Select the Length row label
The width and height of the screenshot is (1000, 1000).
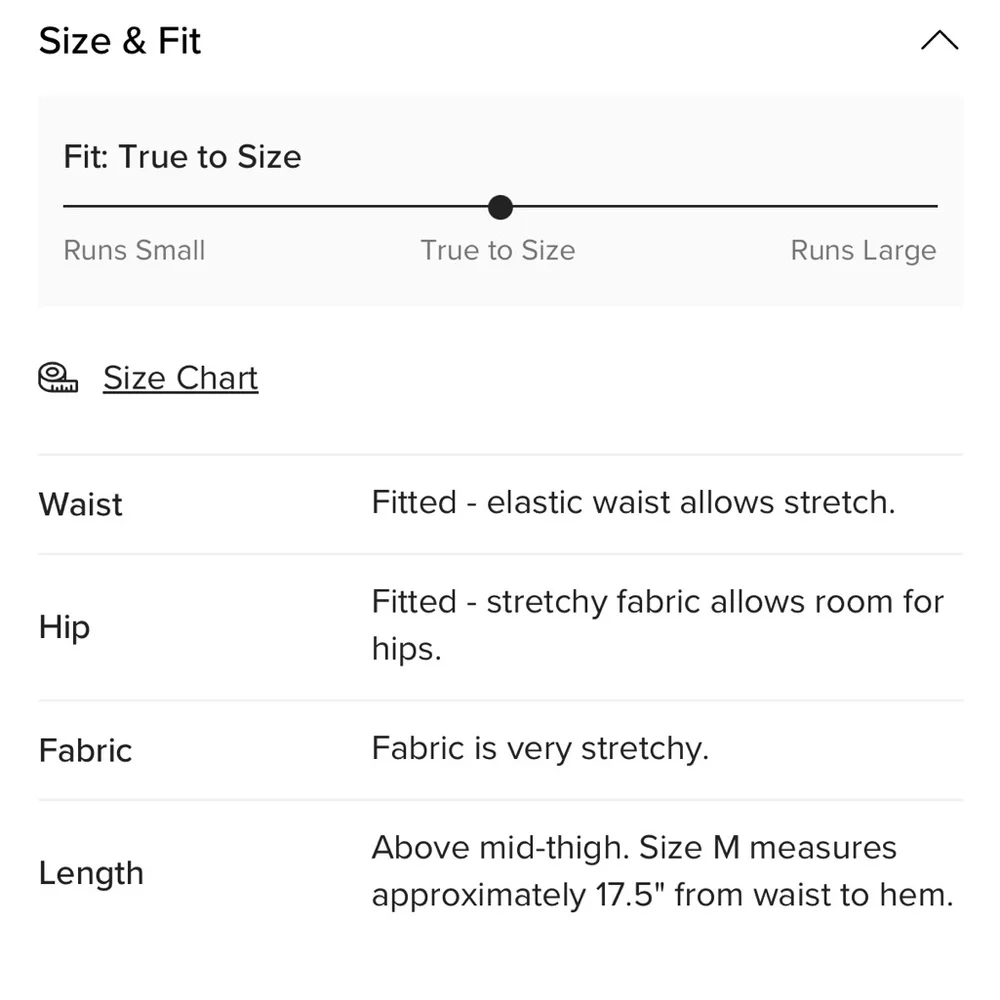pyautogui.click(x=91, y=873)
